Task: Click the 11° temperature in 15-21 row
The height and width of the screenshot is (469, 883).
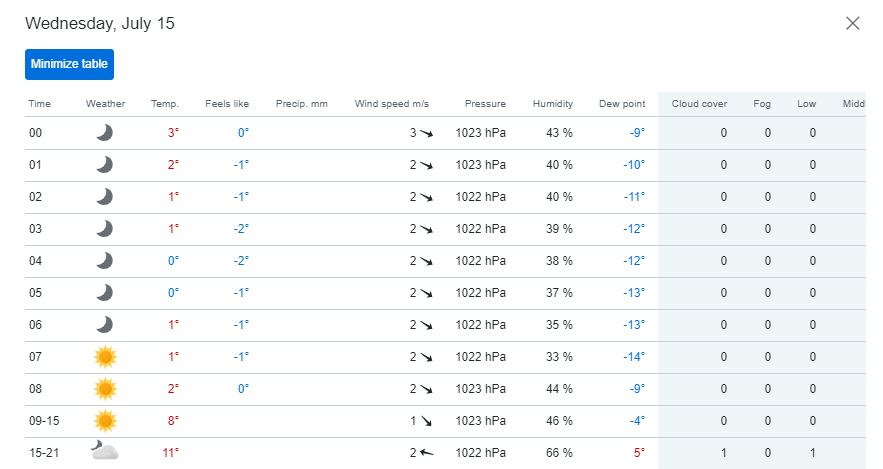Action: tap(170, 453)
